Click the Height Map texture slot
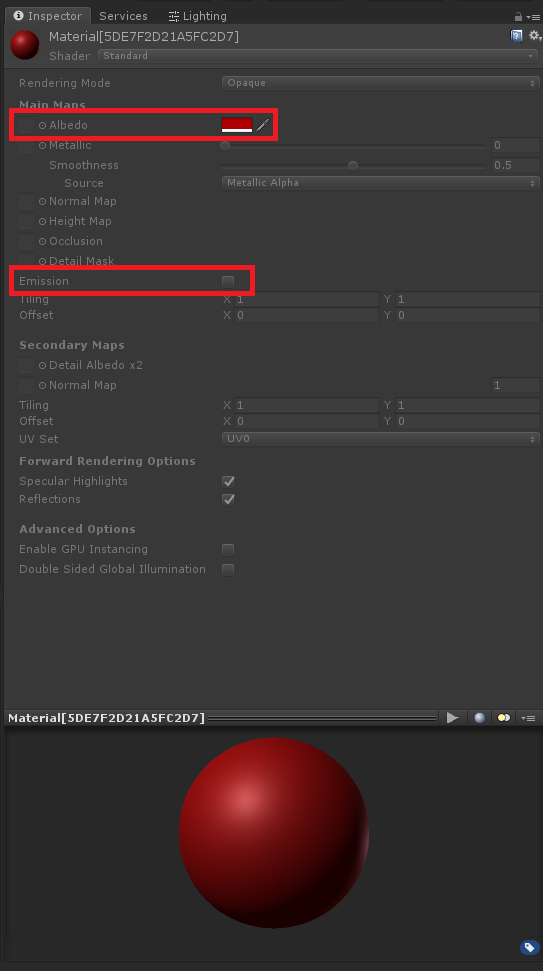The height and width of the screenshot is (971, 543). tap(25, 221)
